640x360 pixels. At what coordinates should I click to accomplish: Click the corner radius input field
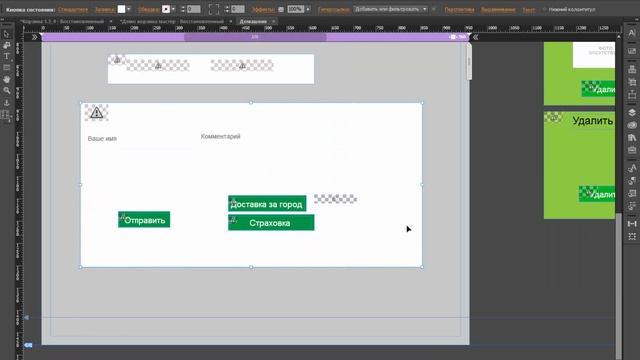(238, 9)
